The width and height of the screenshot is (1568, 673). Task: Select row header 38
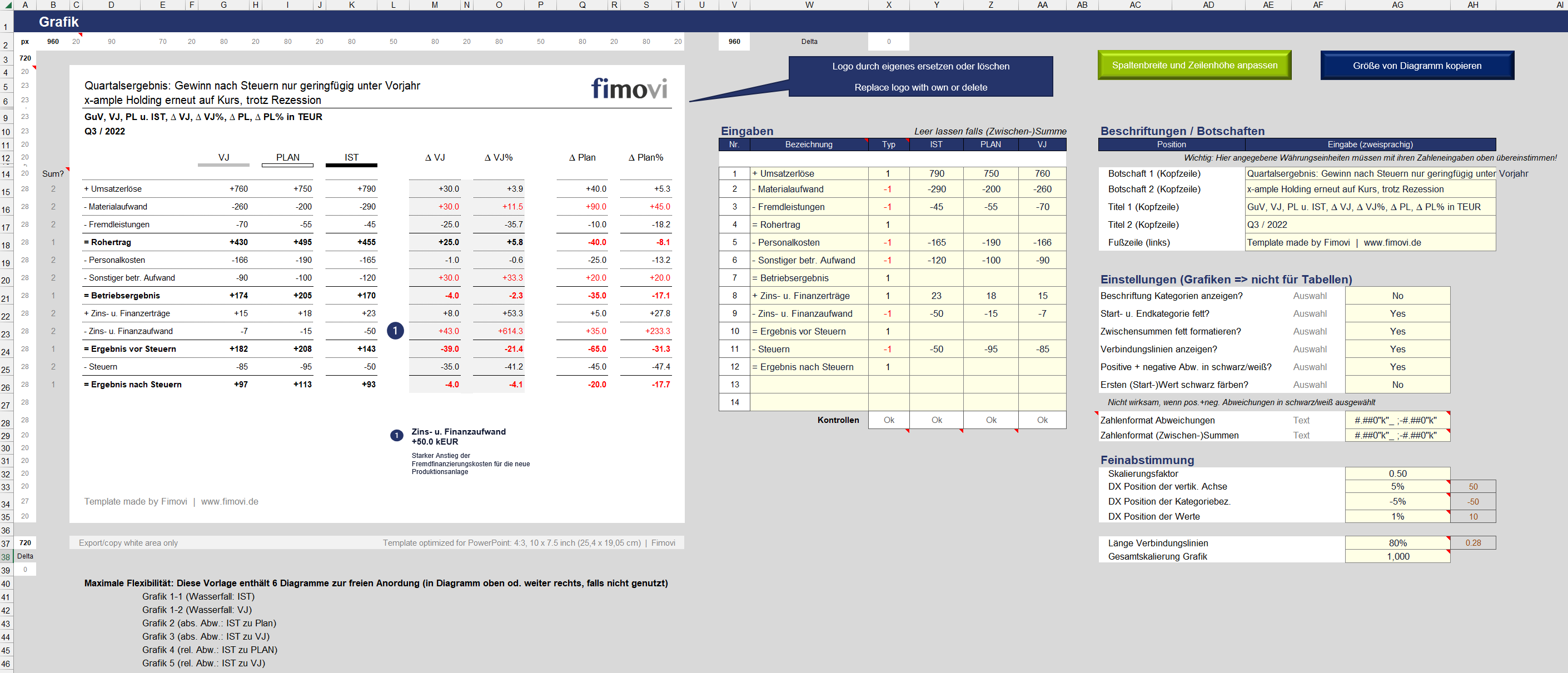click(x=6, y=557)
